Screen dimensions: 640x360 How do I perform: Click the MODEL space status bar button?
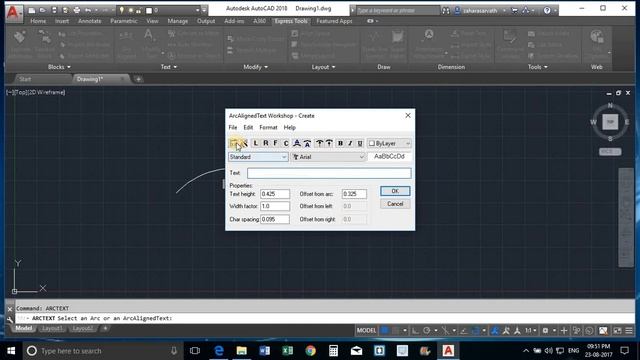[366, 330]
